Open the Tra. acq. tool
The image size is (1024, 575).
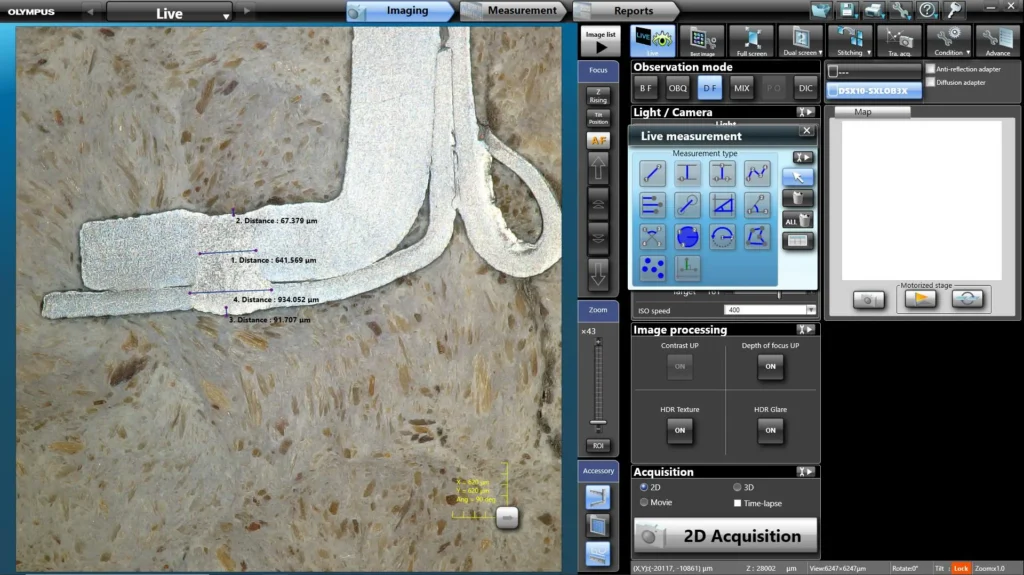point(899,41)
